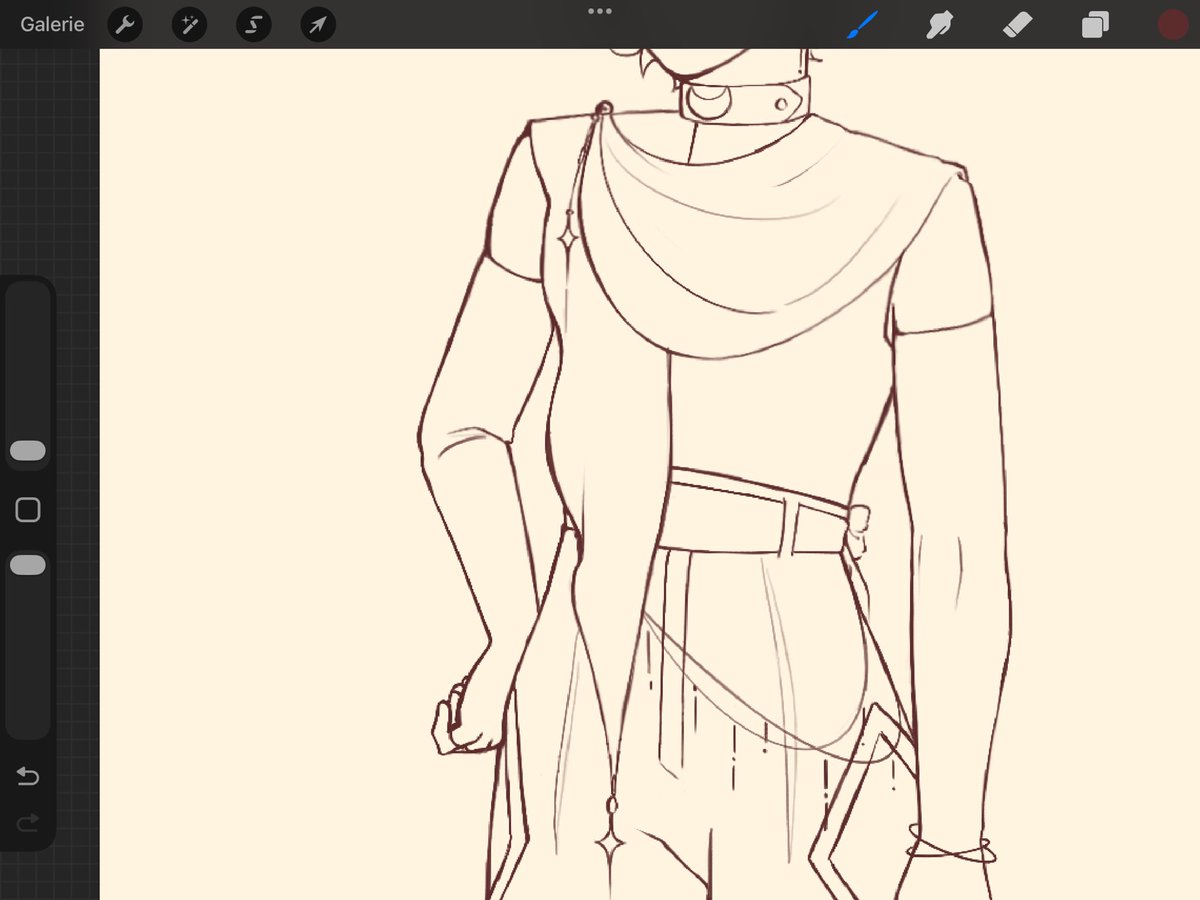Image resolution: width=1200 pixels, height=900 pixels.
Task: Open the Layers panel
Action: click(x=1095, y=25)
